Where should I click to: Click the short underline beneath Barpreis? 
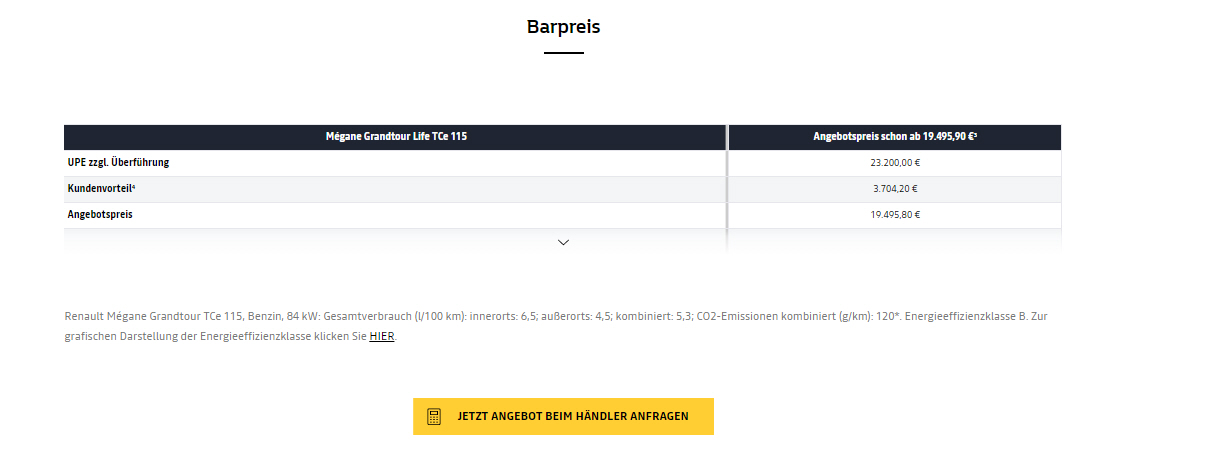click(563, 52)
